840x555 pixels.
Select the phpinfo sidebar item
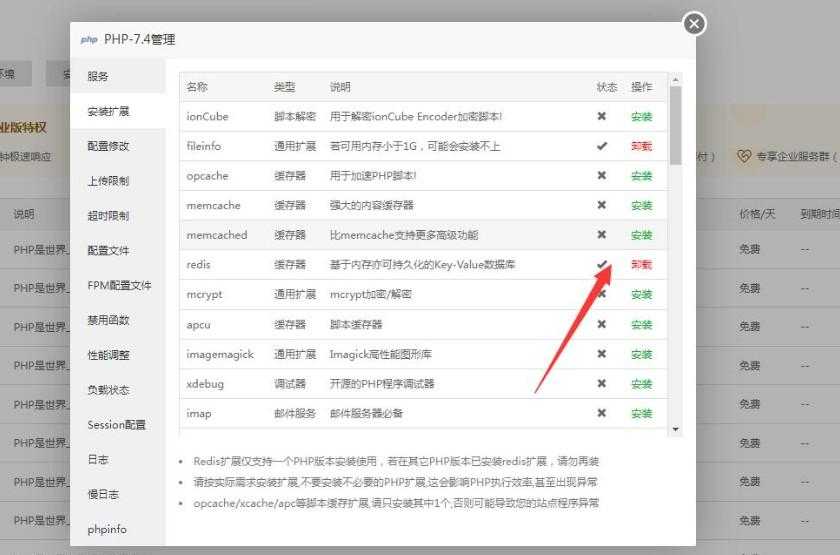point(107,529)
